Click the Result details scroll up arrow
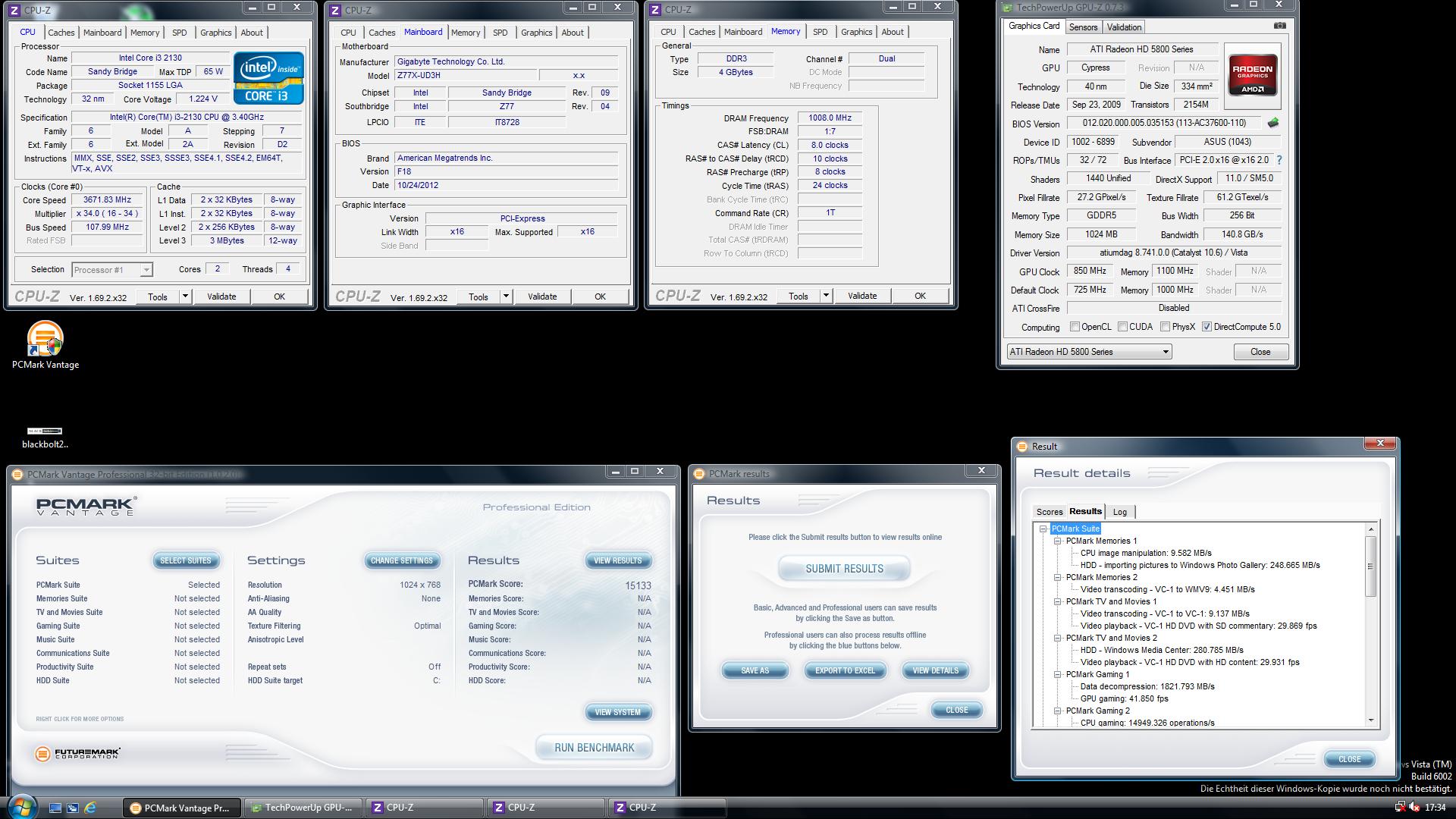The height and width of the screenshot is (819, 1456). pyautogui.click(x=1370, y=529)
